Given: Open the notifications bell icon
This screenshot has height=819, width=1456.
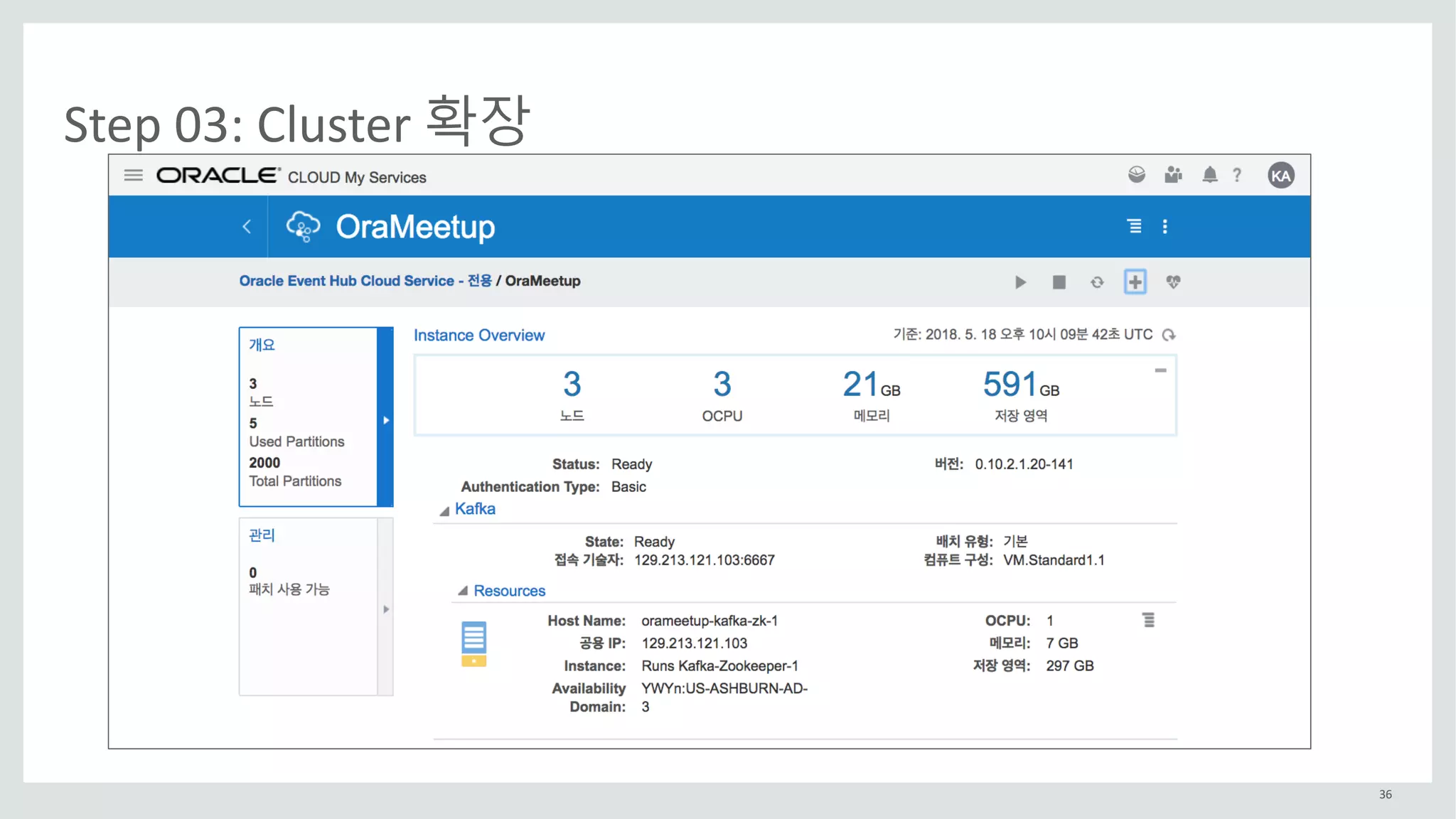Looking at the screenshot, I should [x=1209, y=175].
